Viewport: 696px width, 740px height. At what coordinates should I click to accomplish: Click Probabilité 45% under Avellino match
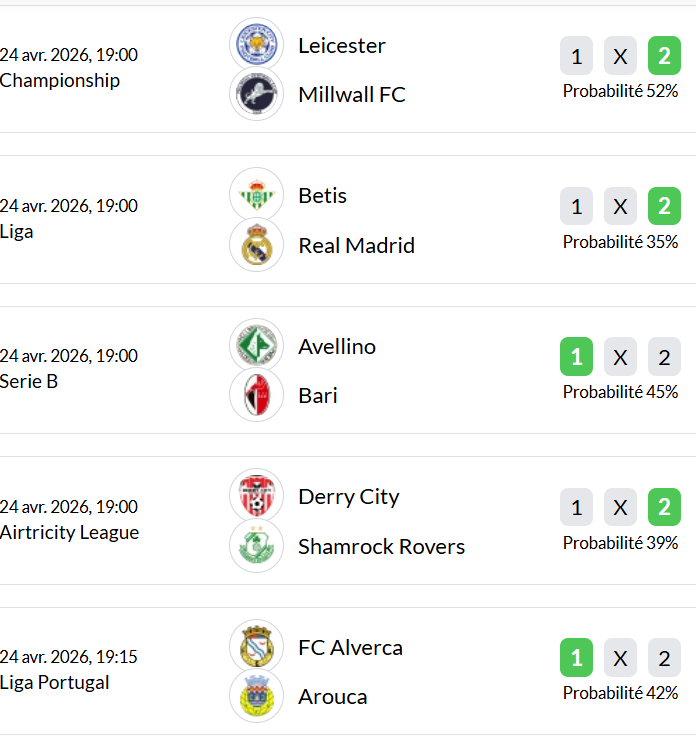click(x=620, y=392)
